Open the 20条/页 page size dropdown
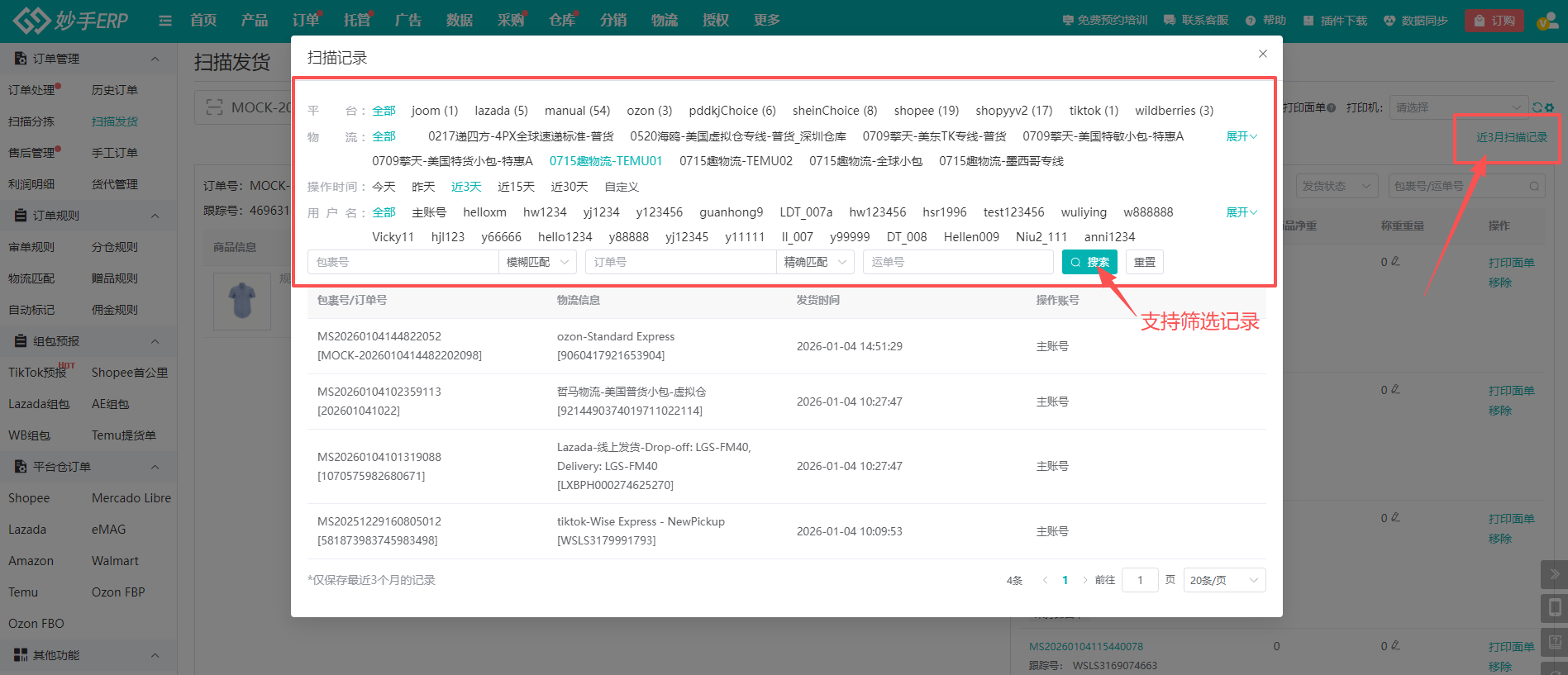This screenshot has height=675, width=1568. [1223, 580]
